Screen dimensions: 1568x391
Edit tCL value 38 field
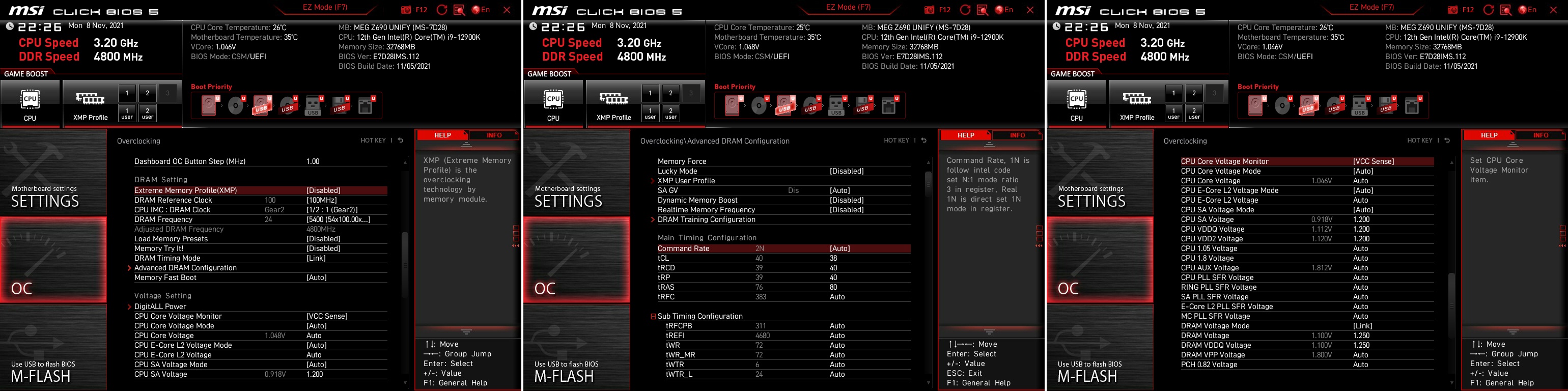784,258
